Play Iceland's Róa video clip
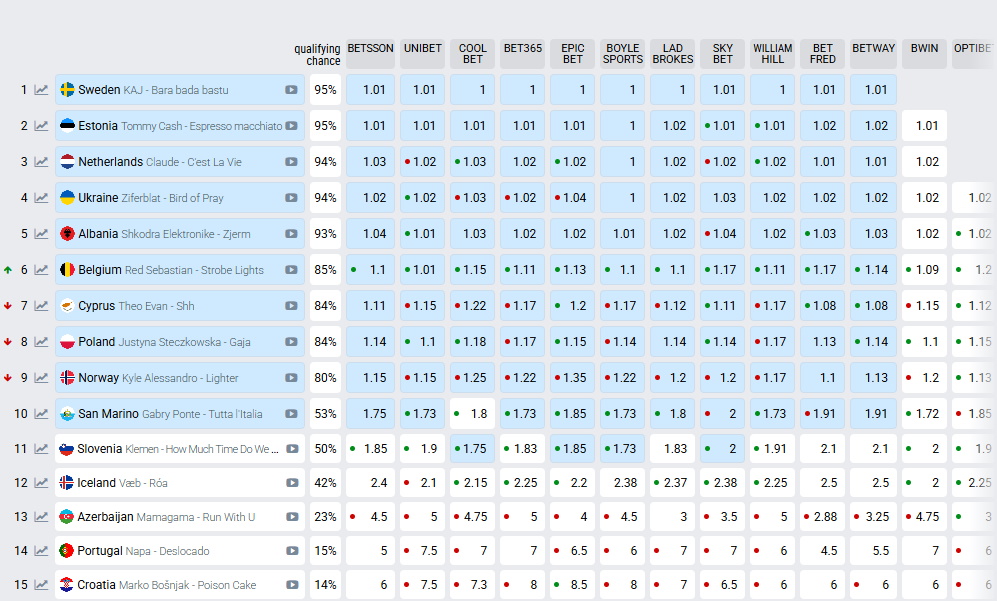The image size is (997, 601). coord(291,483)
